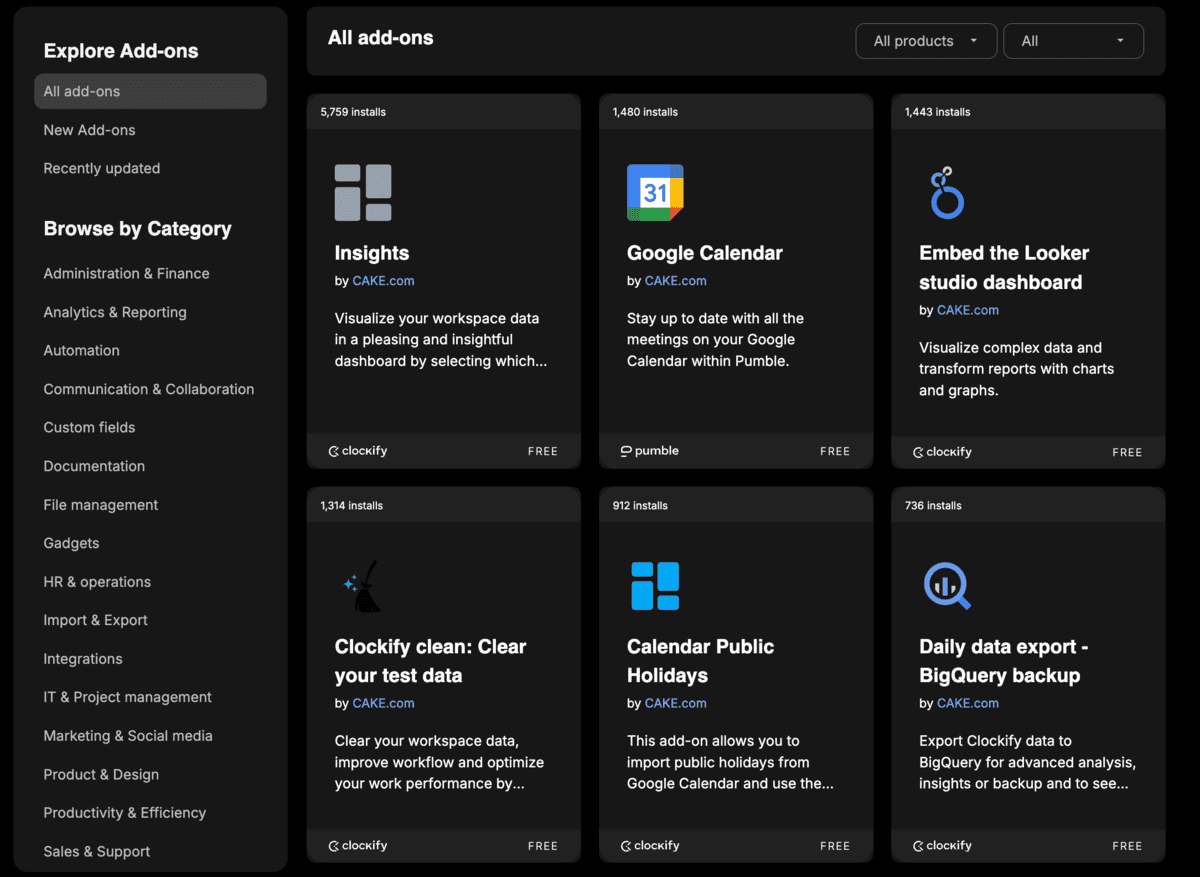Open CAKE.com link under Insights
Image resolution: width=1200 pixels, height=877 pixels.
click(x=383, y=281)
